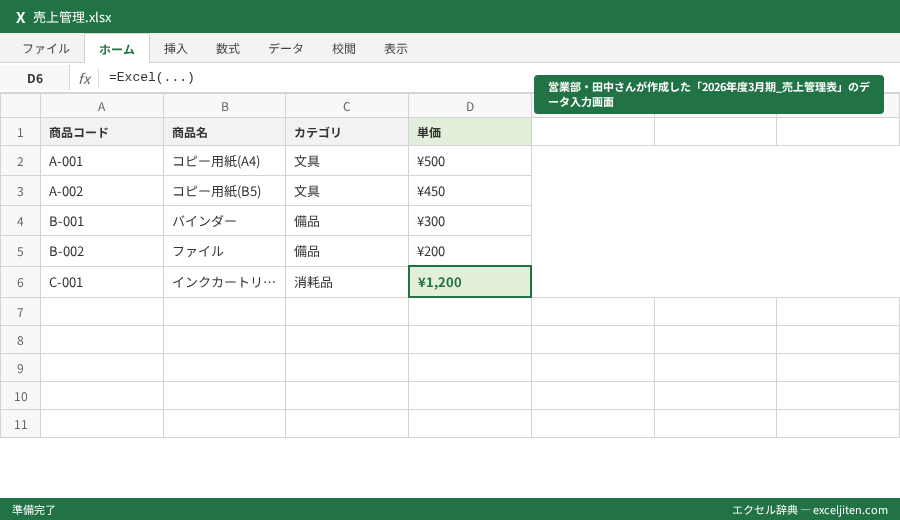900x520 pixels.
Task: Click the select-all corner of the grid
Action: 20,106
